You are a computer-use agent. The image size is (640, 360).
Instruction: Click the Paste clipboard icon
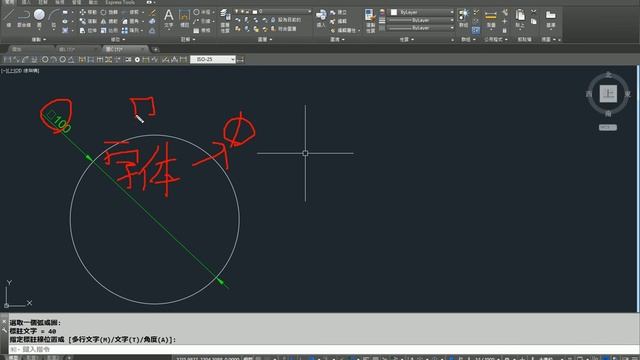pos(520,18)
